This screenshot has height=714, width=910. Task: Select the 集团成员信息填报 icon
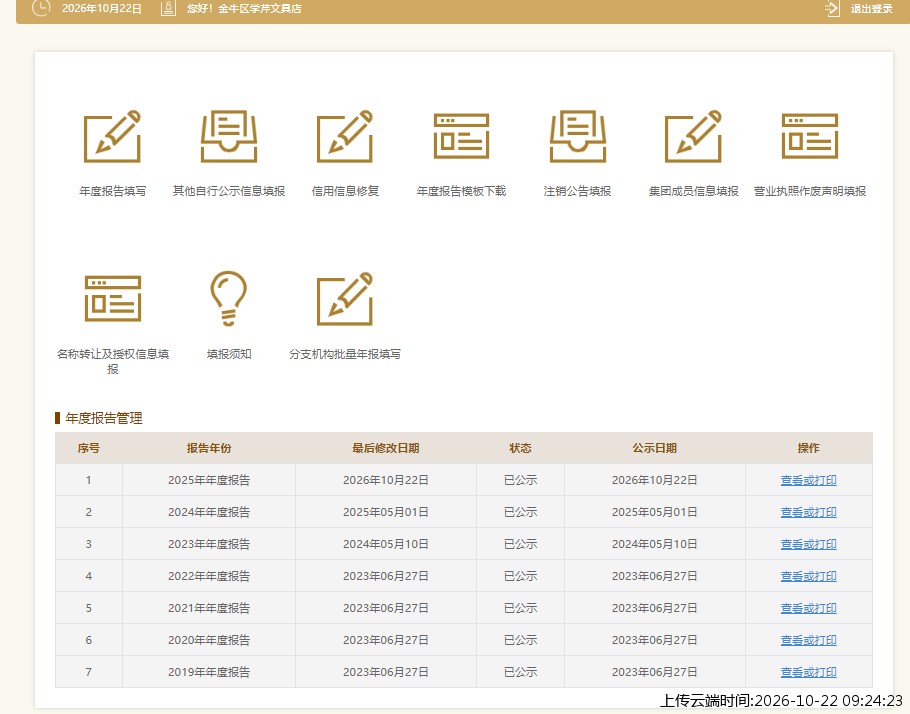pyautogui.click(x=694, y=136)
